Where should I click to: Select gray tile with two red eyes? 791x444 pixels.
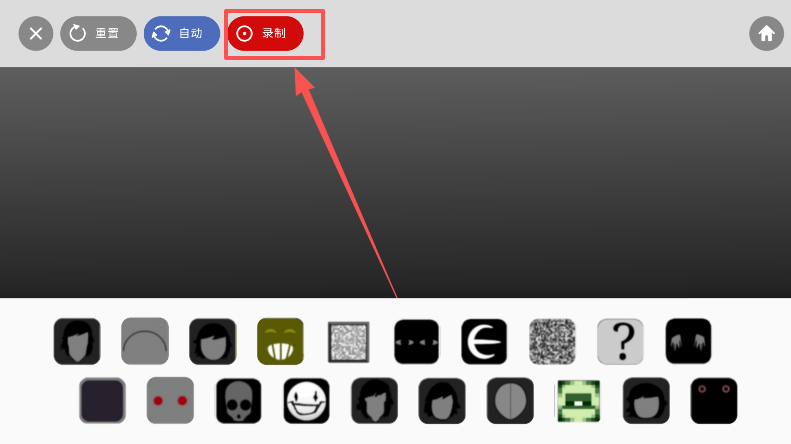(x=170, y=400)
